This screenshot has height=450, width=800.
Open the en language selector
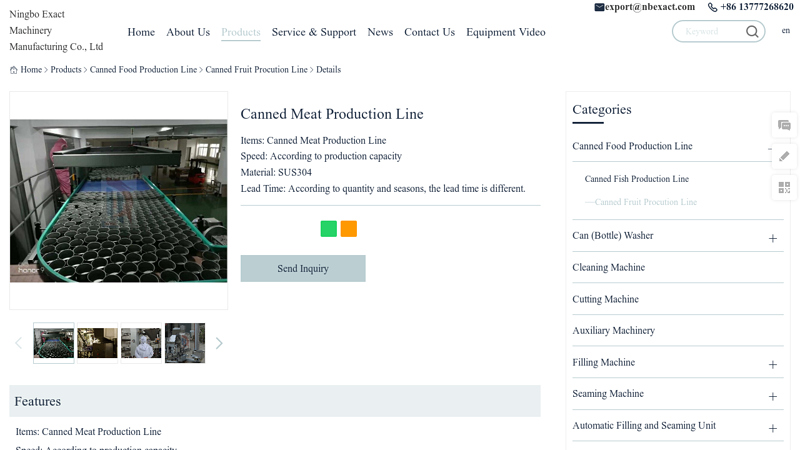[x=786, y=31]
